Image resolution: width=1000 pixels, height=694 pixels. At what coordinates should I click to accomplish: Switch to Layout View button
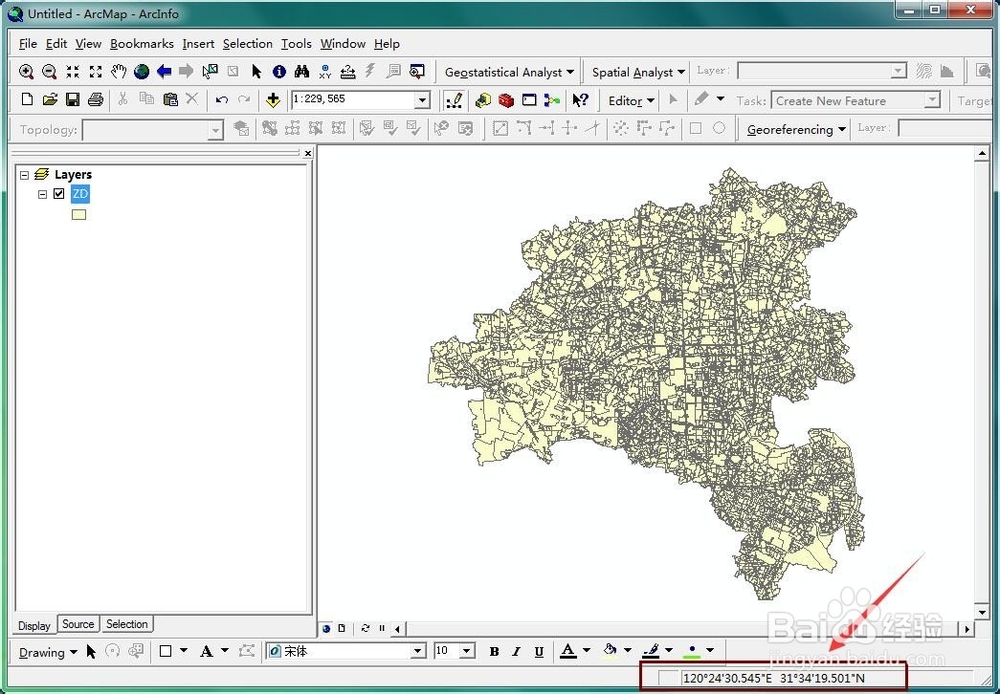pos(341,628)
